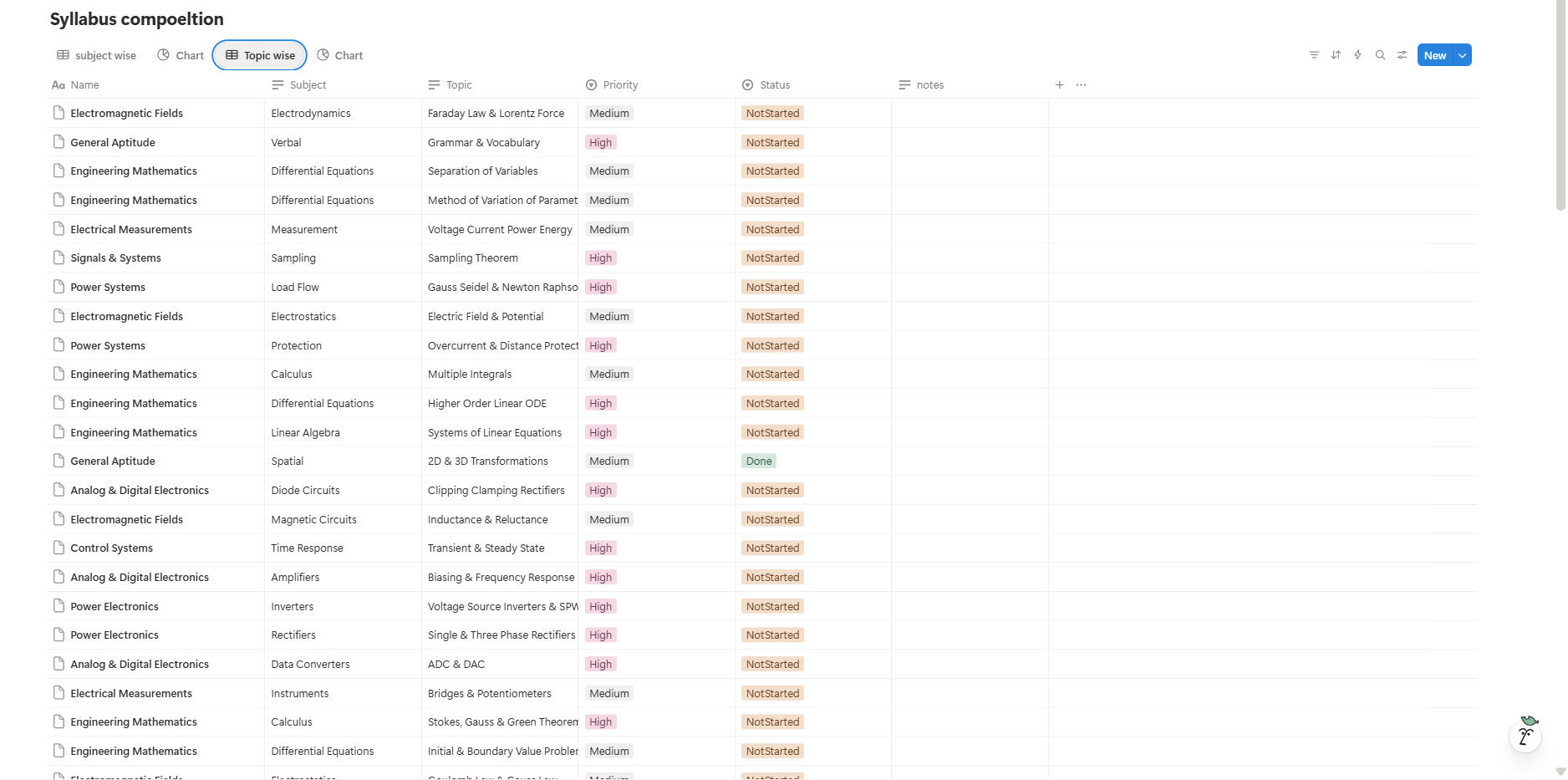Switch to the subject wise tab
The image size is (1568, 780).
96,55
